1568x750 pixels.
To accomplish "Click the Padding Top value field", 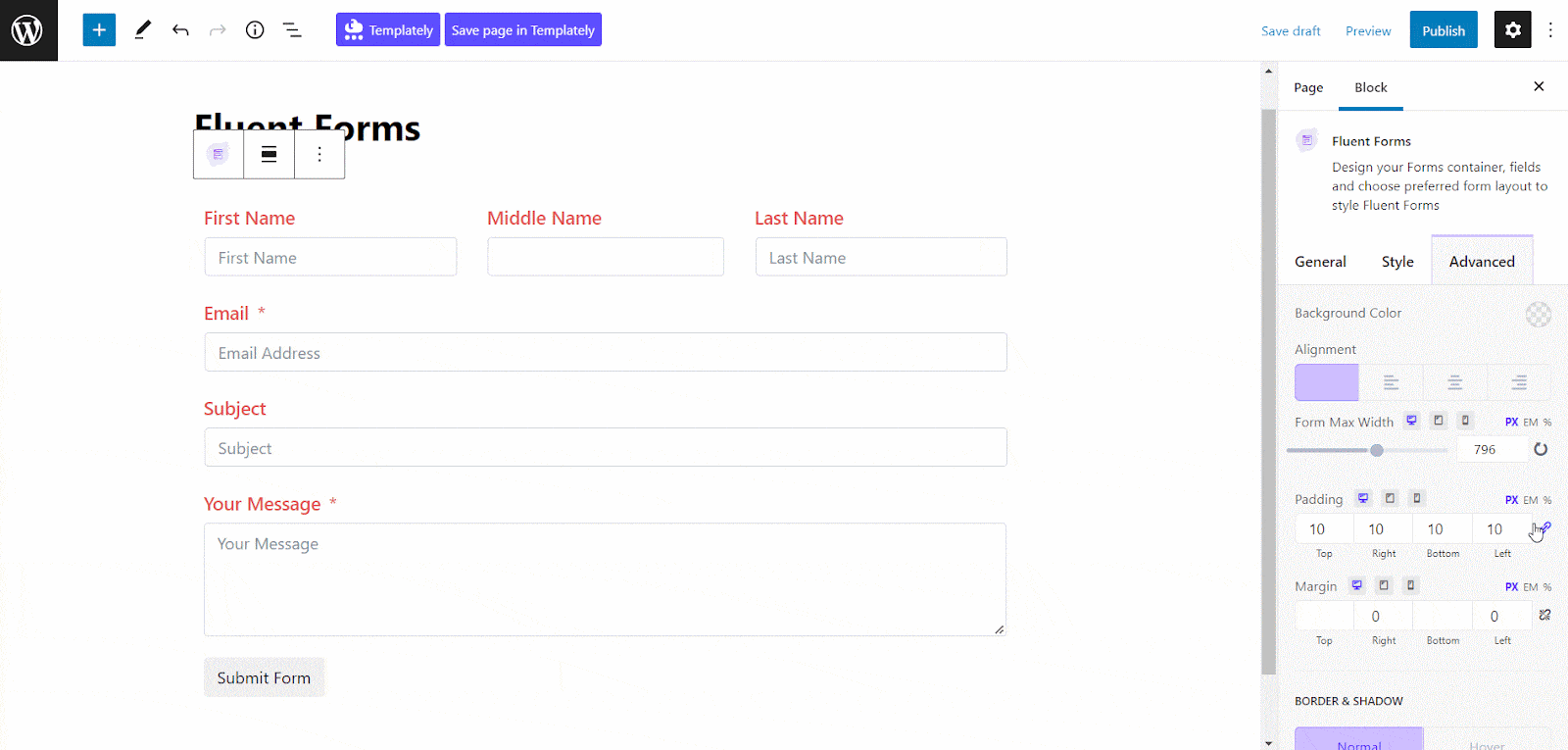I will click(1324, 529).
